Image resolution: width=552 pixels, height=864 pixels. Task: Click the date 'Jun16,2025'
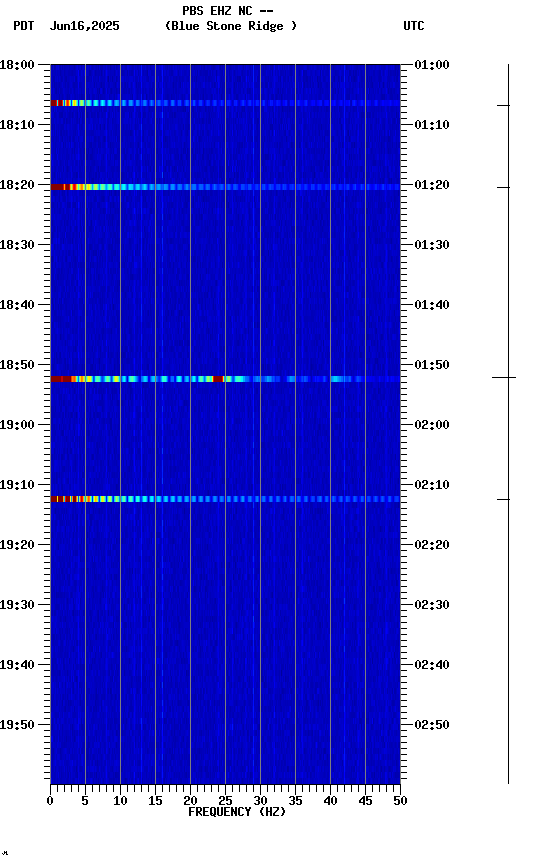click(x=84, y=26)
